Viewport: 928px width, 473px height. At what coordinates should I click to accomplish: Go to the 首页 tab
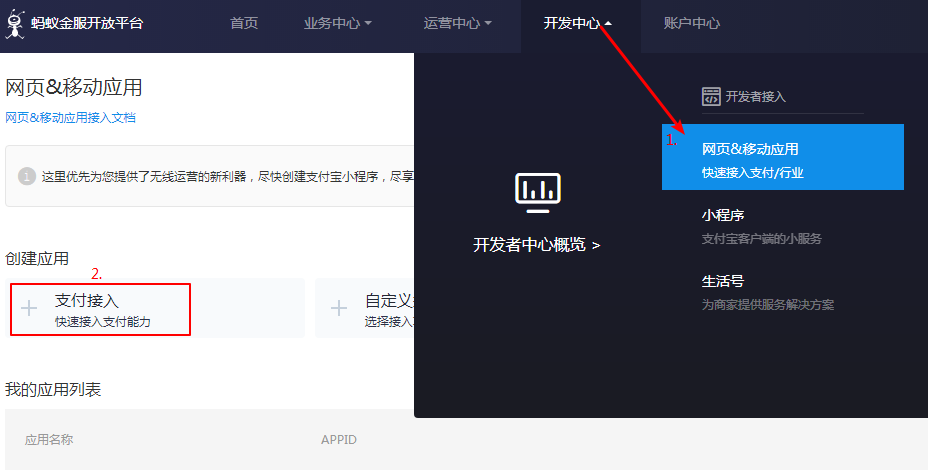click(x=244, y=24)
